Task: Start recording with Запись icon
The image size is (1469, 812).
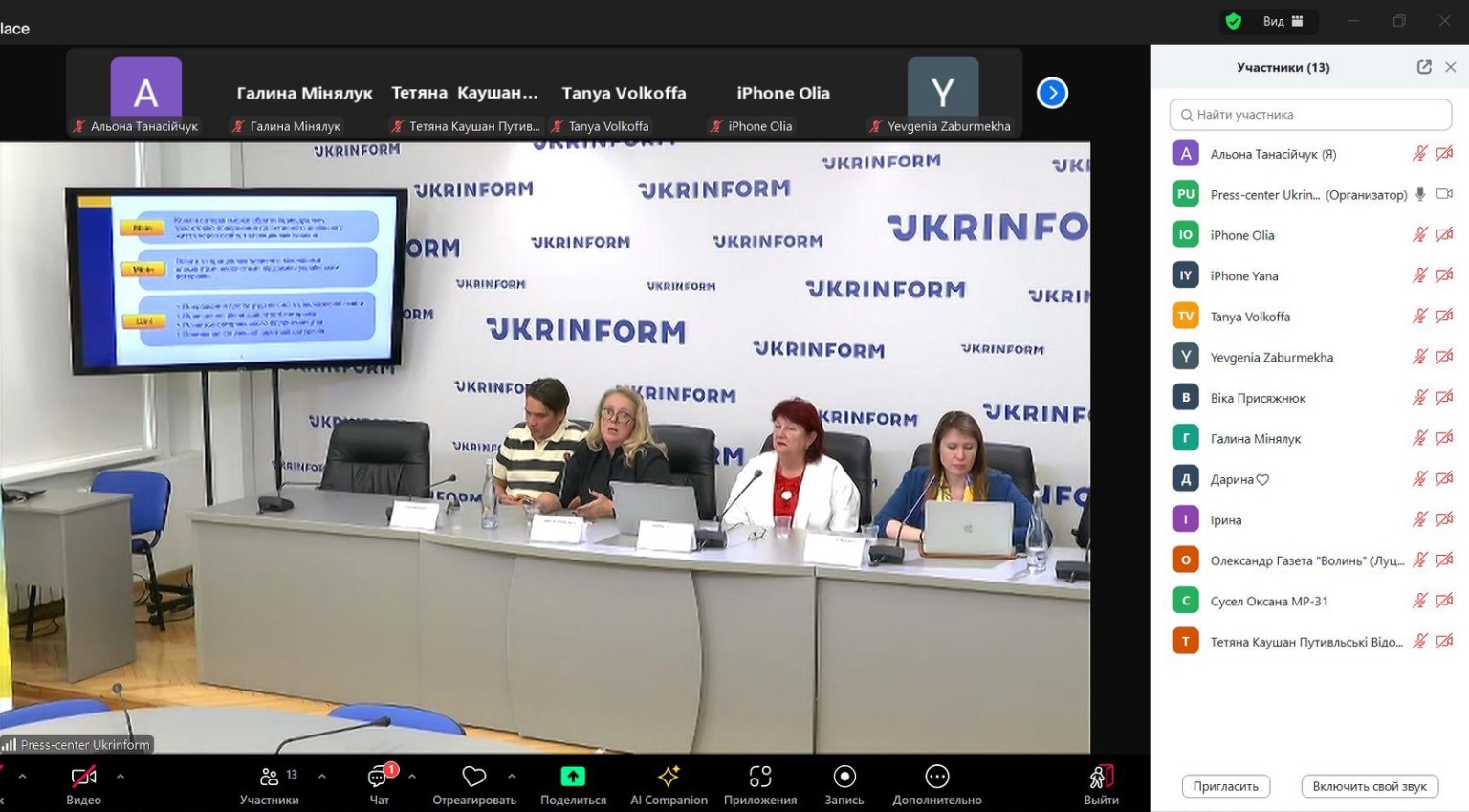Action: (x=844, y=777)
